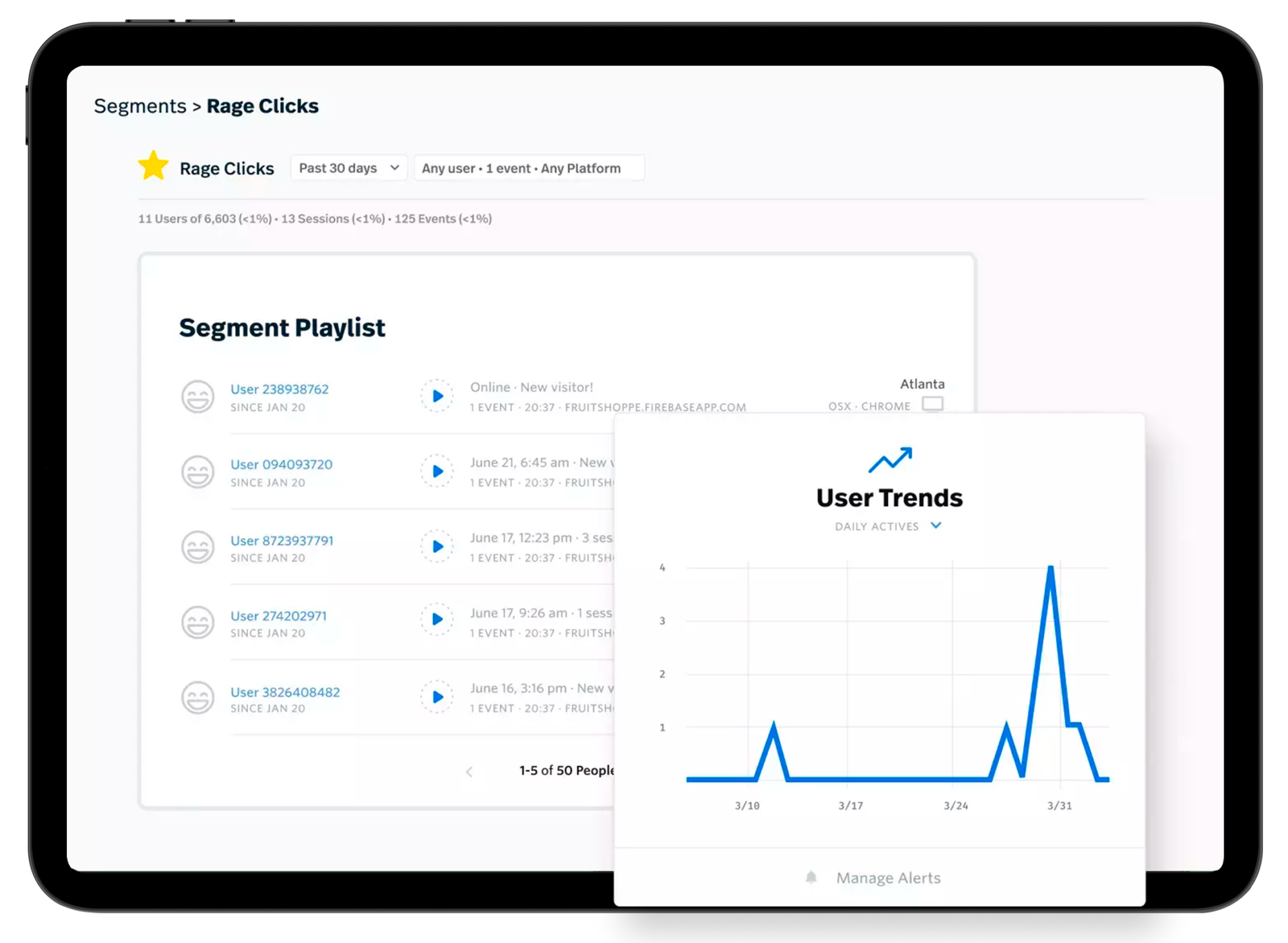Screen dimensions: 1288x943
Task: Open profile of User 238938762
Action: 279,389
